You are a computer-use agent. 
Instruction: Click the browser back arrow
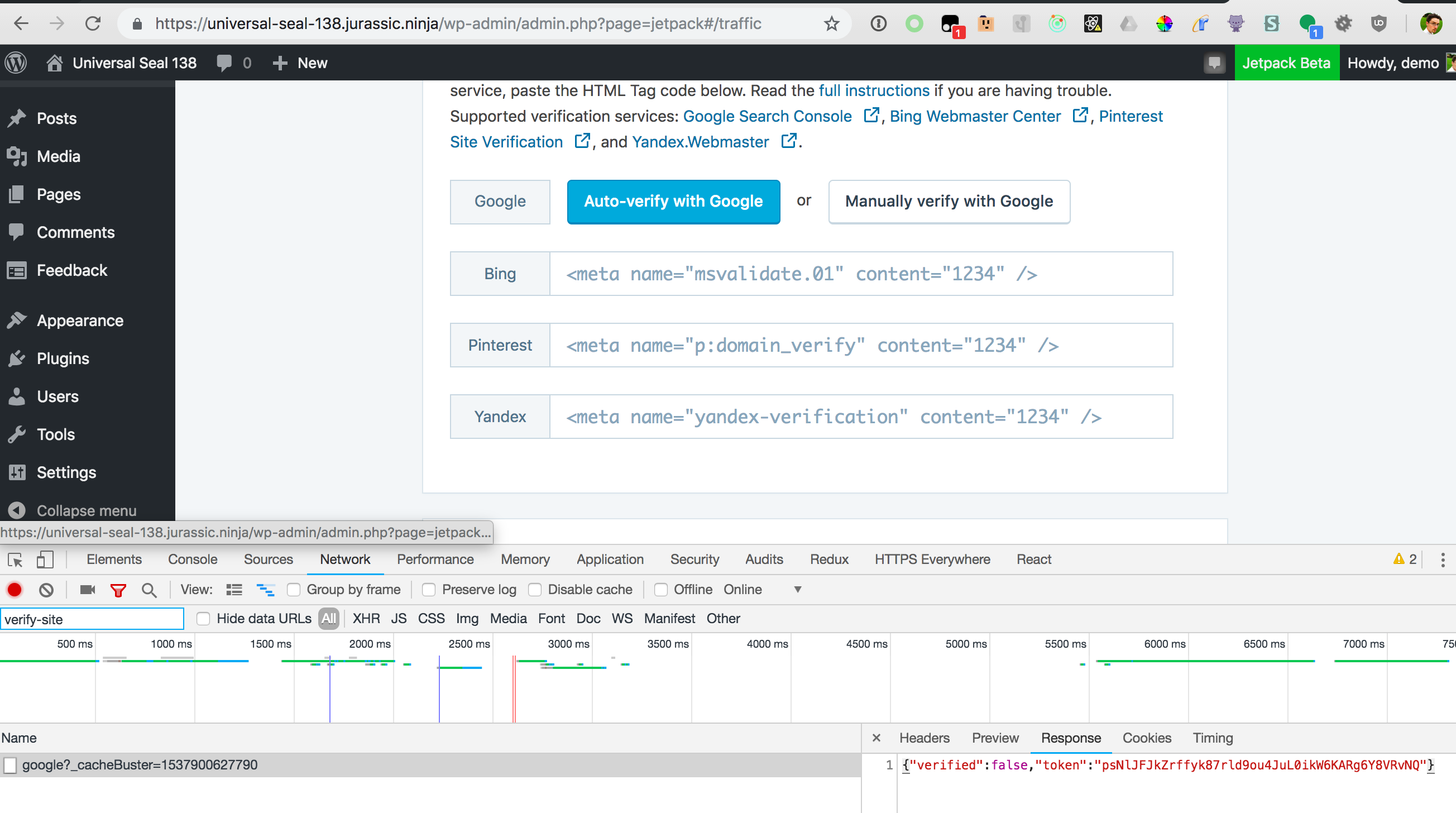pos(21,23)
